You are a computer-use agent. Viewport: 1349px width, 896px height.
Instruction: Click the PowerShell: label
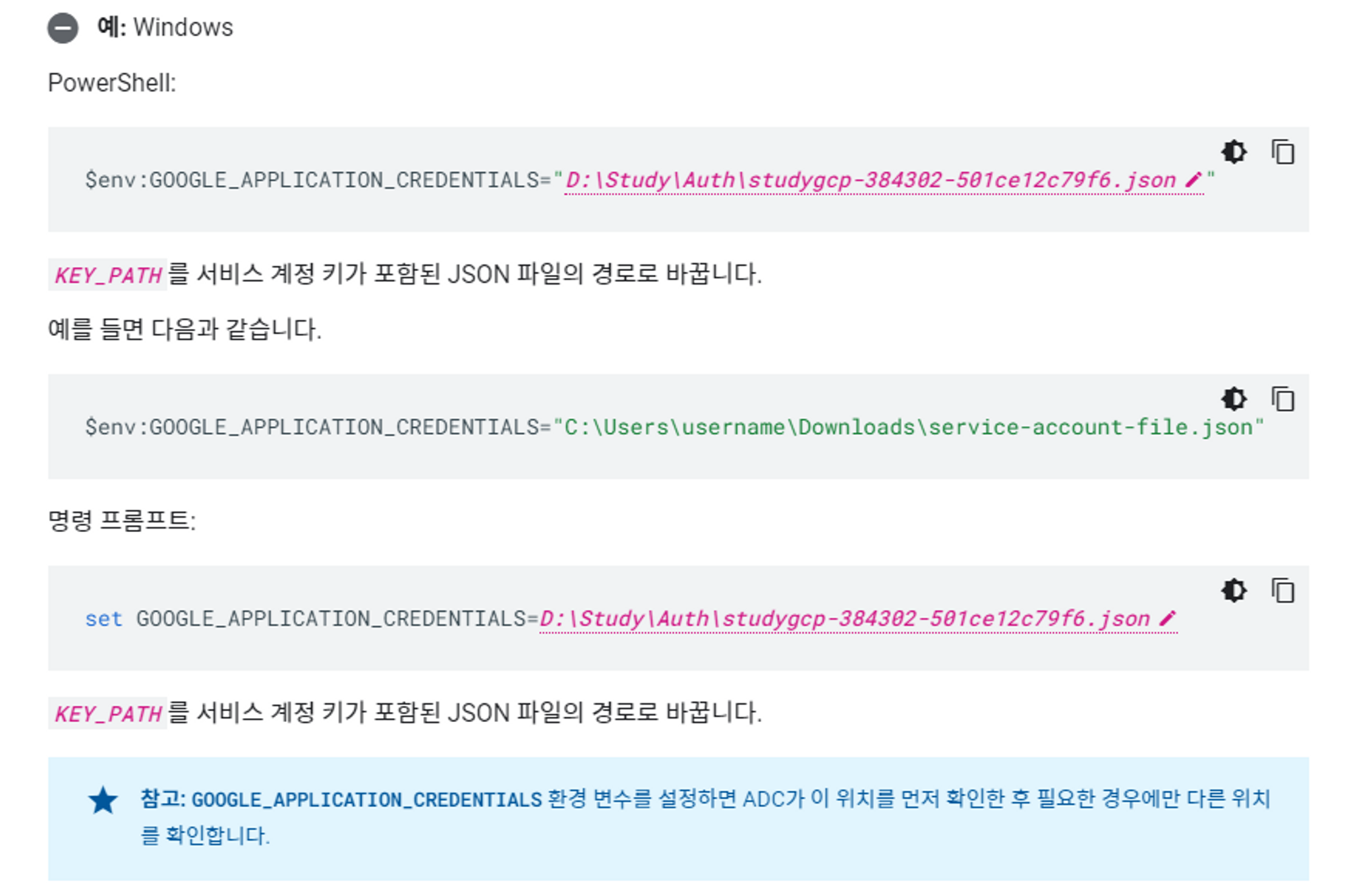tap(112, 83)
